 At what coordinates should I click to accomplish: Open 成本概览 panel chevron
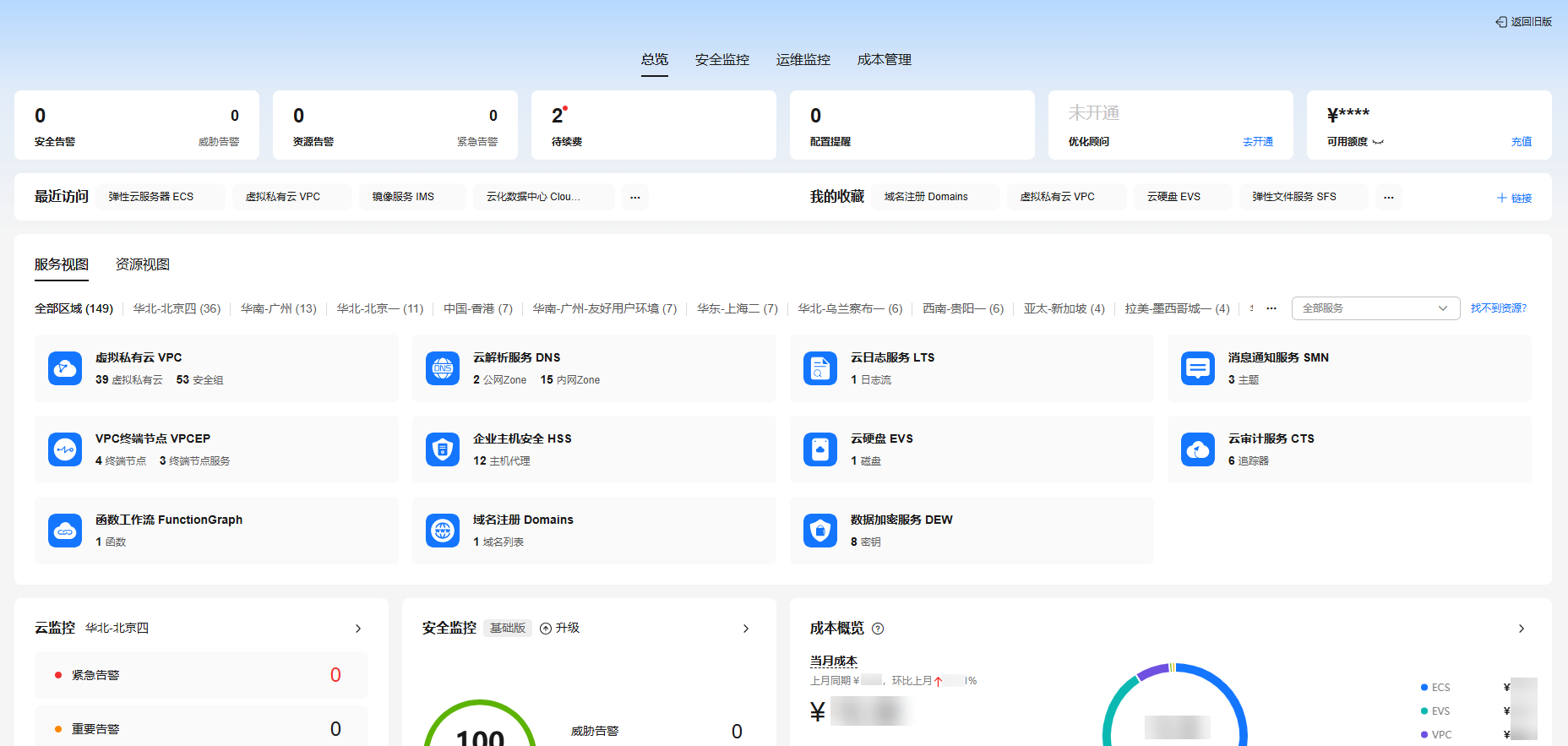[1522, 629]
